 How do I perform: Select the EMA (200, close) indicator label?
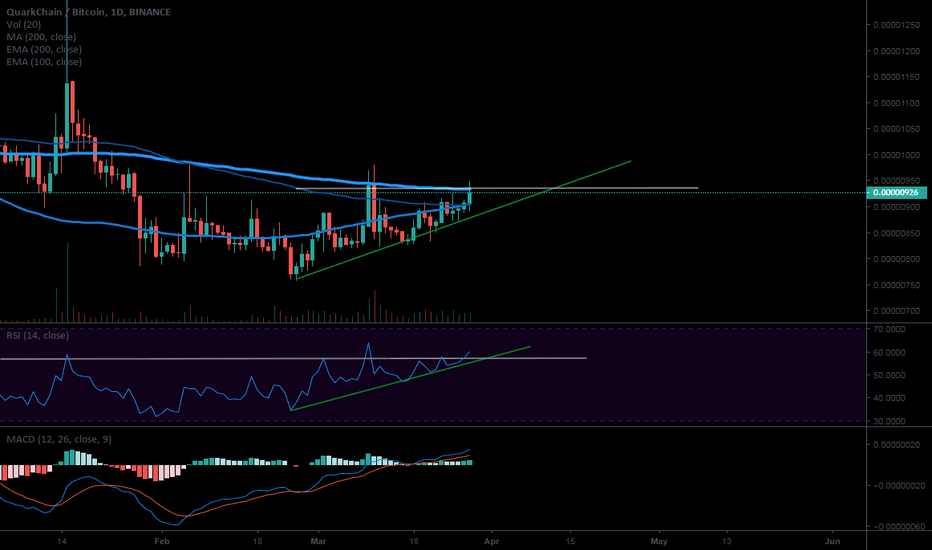coord(44,49)
